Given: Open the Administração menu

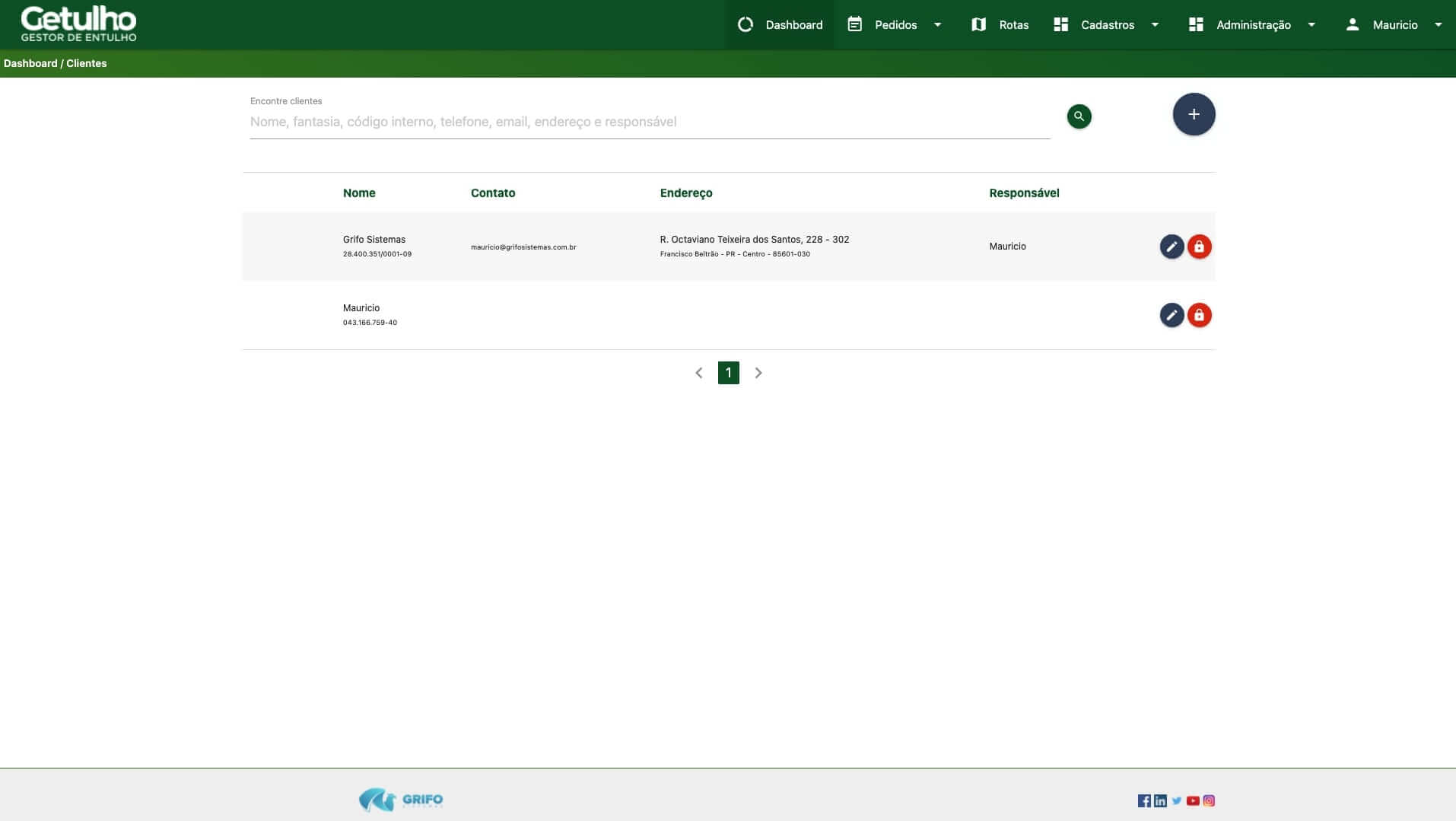Looking at the screenshot, I should [x=1253, y=24].
